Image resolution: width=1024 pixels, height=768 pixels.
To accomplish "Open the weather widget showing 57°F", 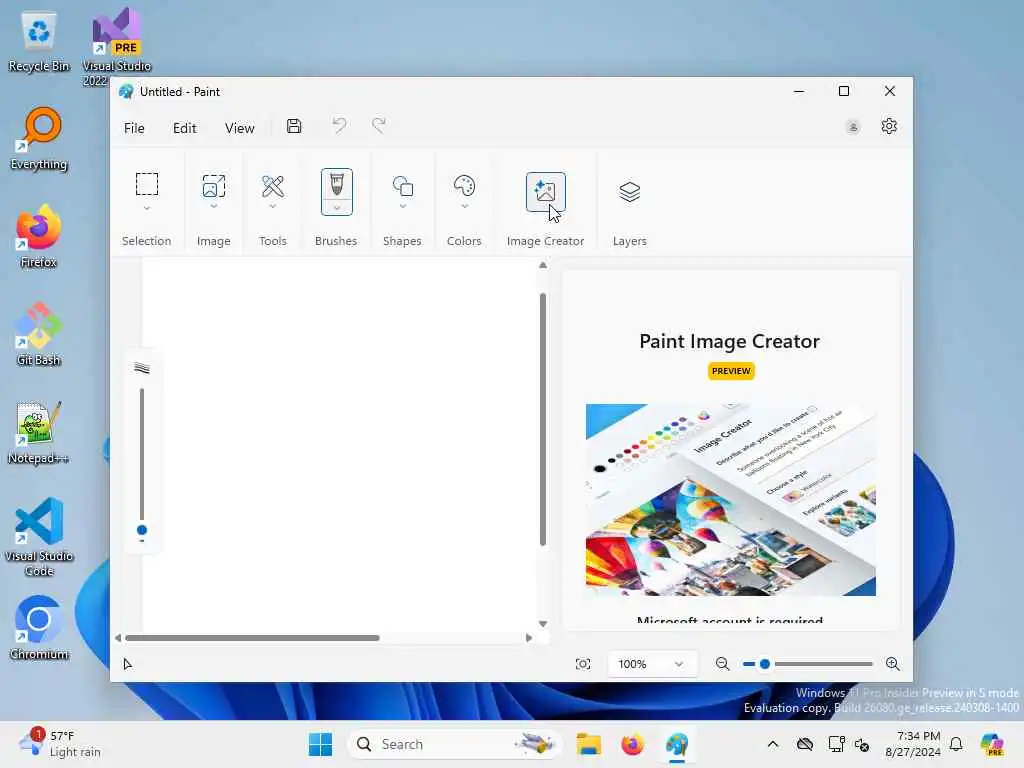I will 60,744.
